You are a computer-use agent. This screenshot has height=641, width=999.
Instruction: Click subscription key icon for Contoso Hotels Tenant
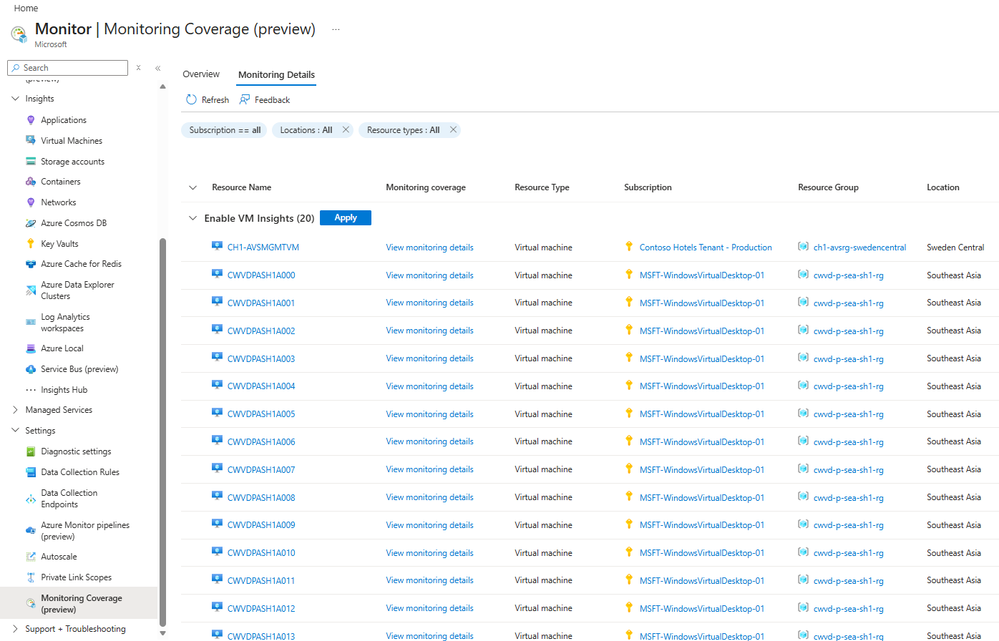coord(629,247)
